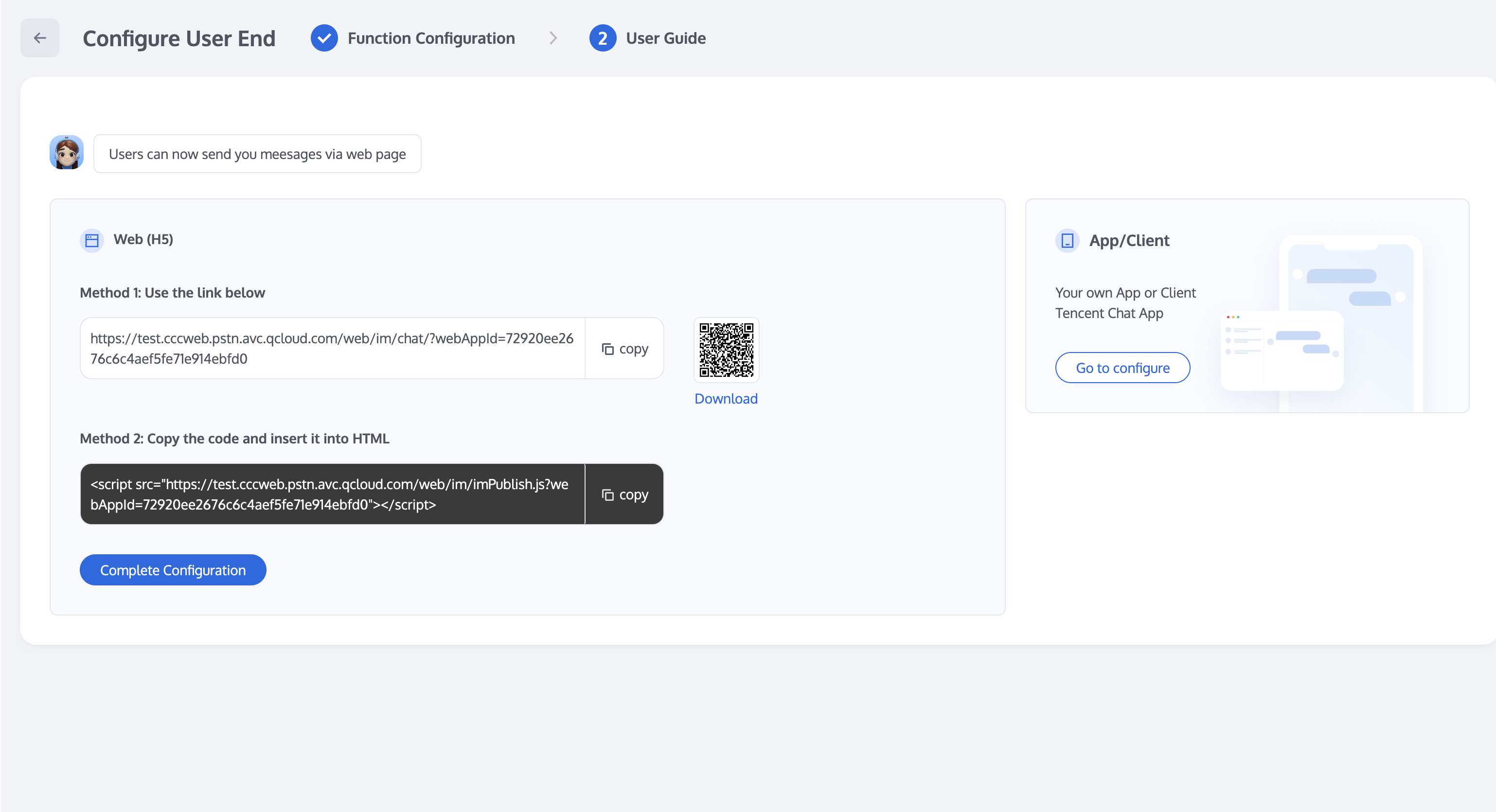Select the User Guide step
The height and width of the screenshot is (812, 1496).
tap(665, 38)
